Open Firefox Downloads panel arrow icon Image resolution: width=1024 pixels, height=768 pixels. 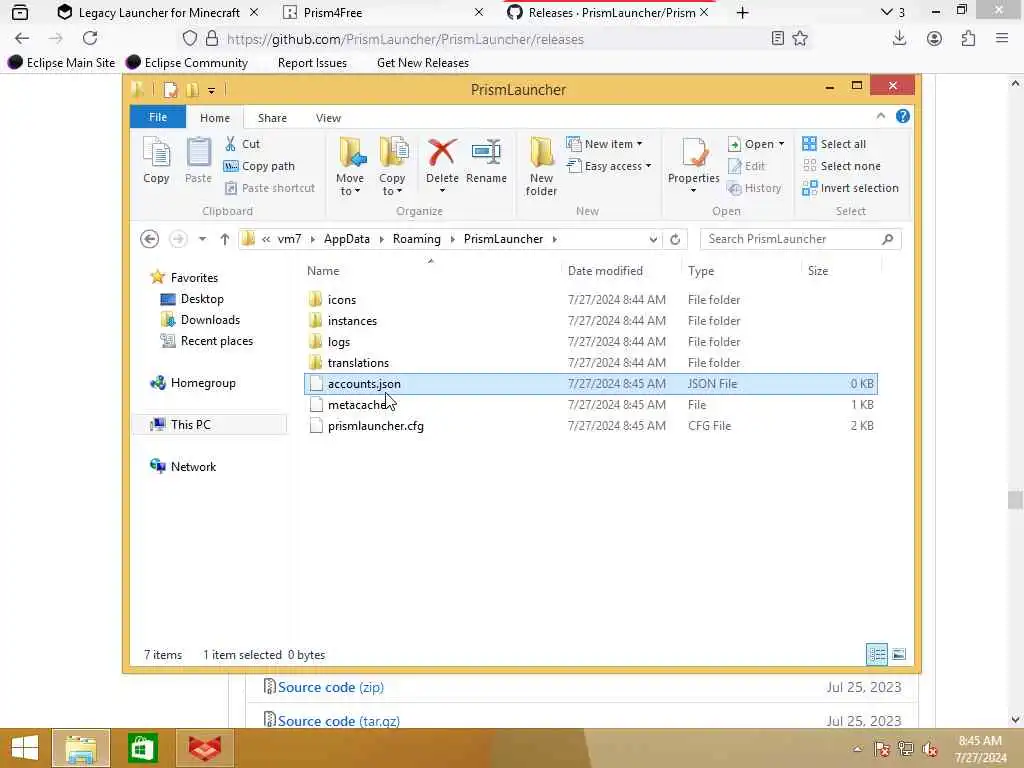pyautogui.click(x=899, y=39)
